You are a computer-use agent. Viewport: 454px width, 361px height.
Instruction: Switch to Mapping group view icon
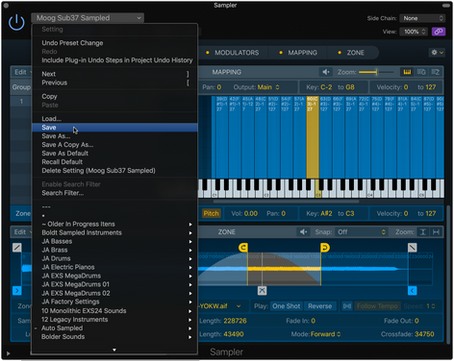[421, 72]
